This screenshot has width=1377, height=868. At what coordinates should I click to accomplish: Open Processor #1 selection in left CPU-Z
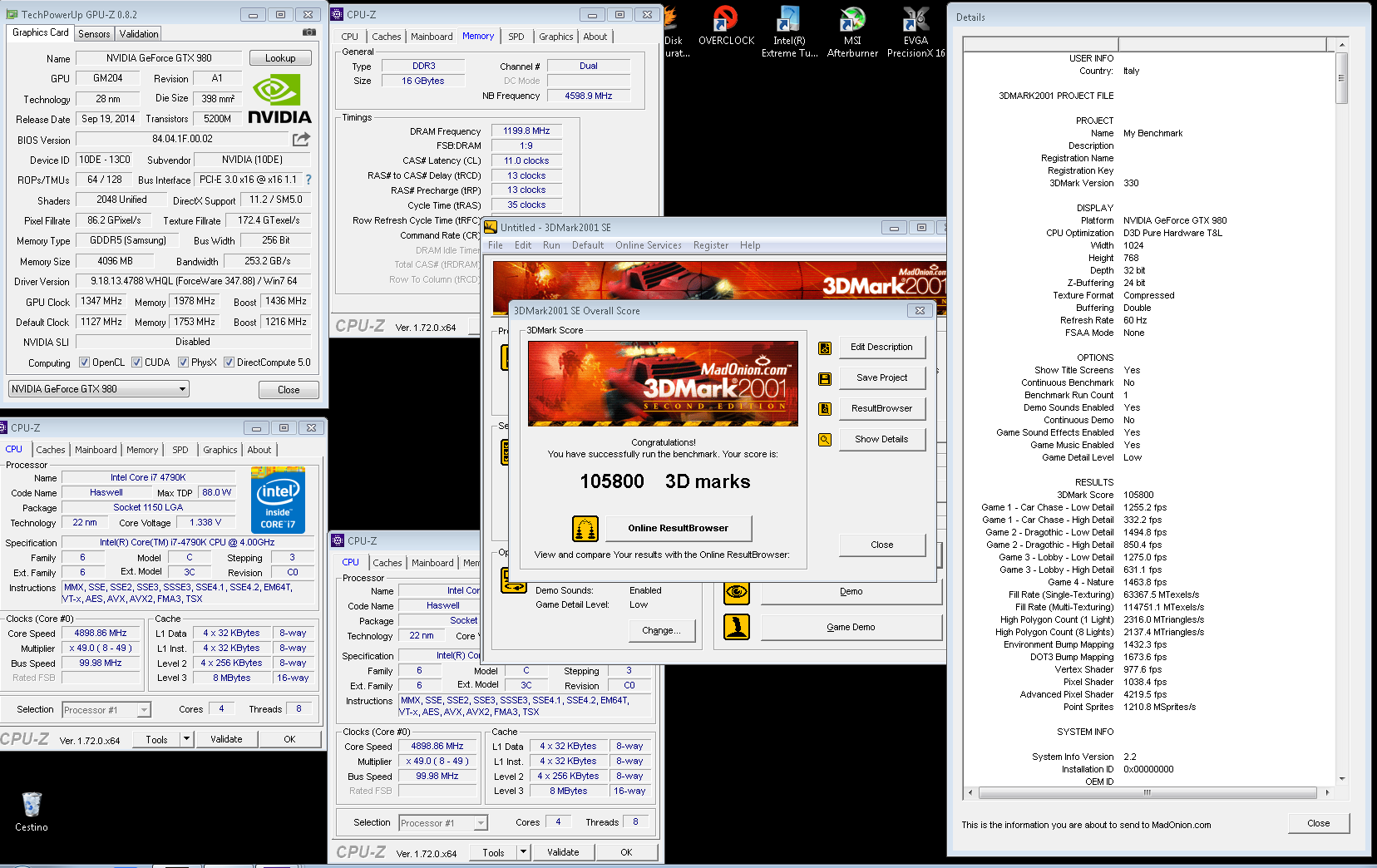point(106,710)
